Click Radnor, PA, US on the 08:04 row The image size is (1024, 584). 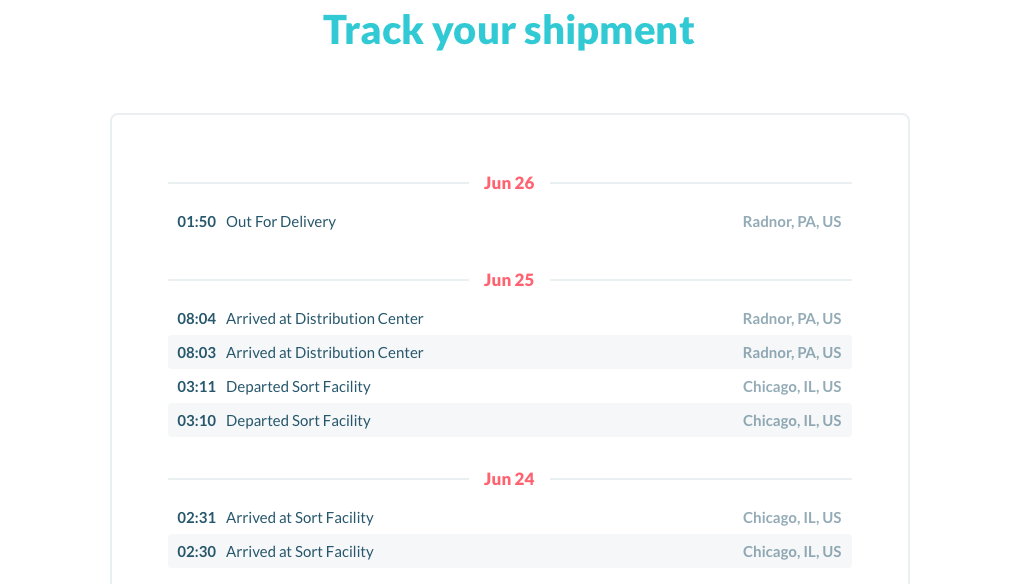[792, 318]
